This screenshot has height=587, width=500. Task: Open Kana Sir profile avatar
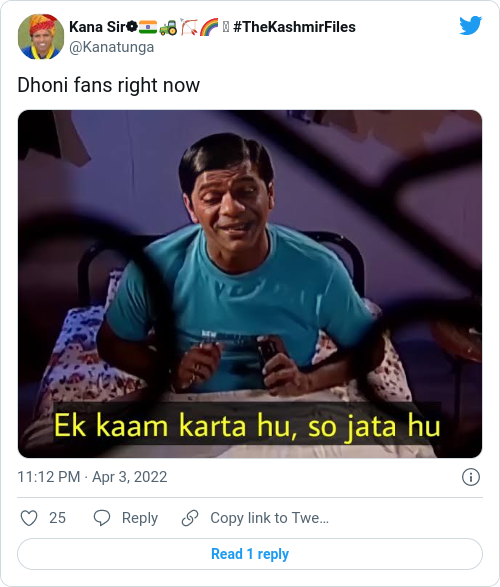pos(41,37)
